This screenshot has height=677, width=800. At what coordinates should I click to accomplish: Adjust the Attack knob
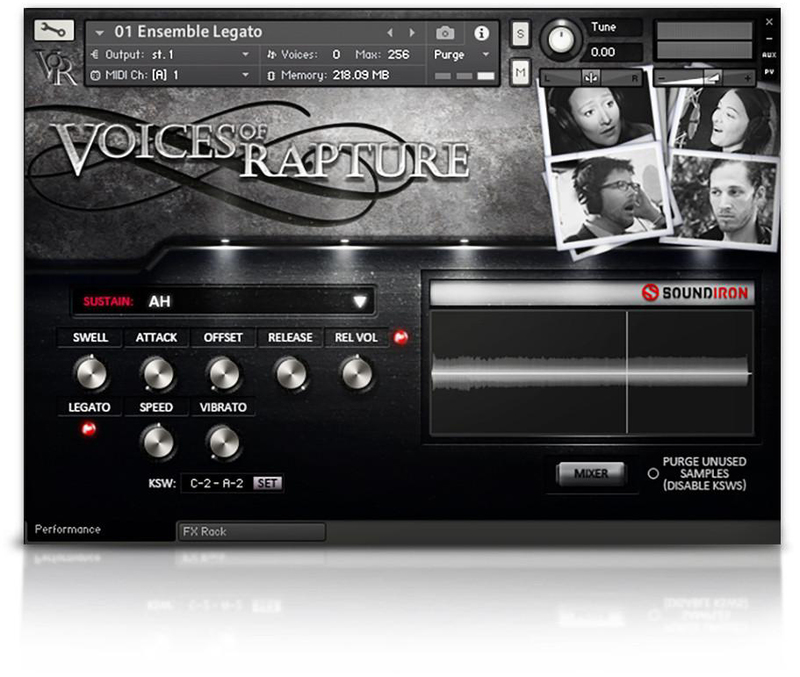[158, 374]
